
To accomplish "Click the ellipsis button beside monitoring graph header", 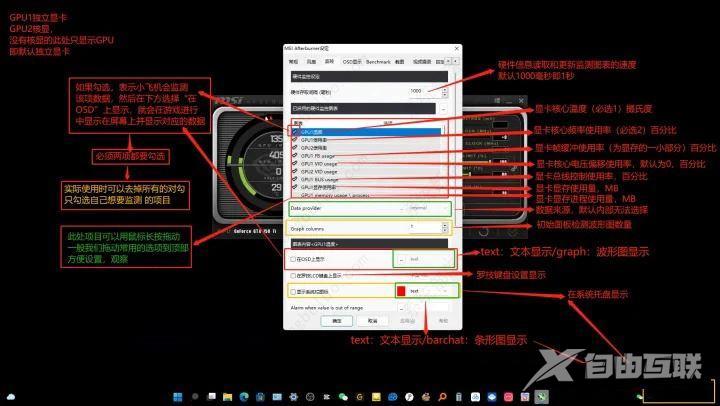I will 444,109.
